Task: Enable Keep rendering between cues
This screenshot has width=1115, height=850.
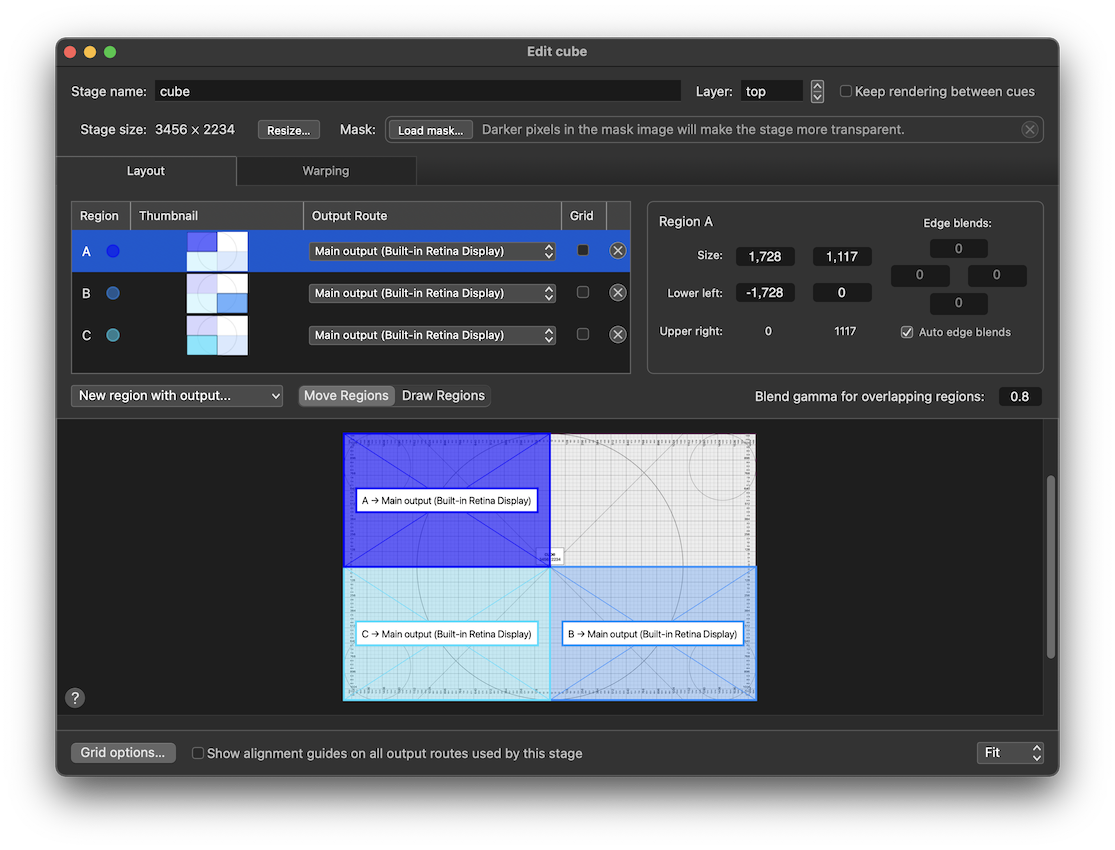Action: 846,91
